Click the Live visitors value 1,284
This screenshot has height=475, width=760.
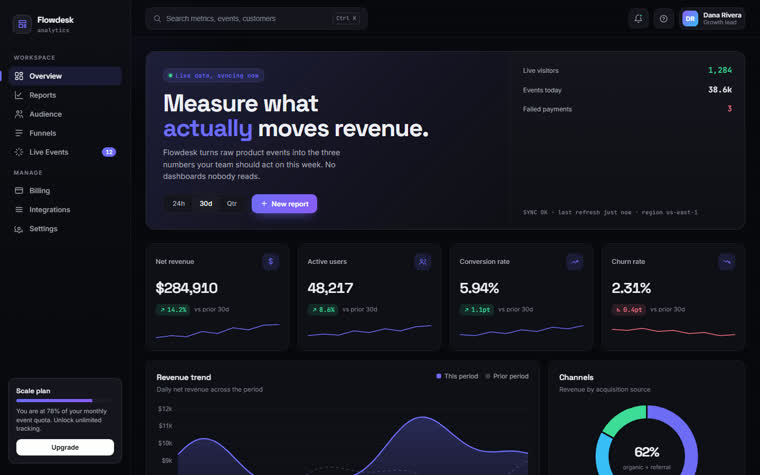[720, 70]
